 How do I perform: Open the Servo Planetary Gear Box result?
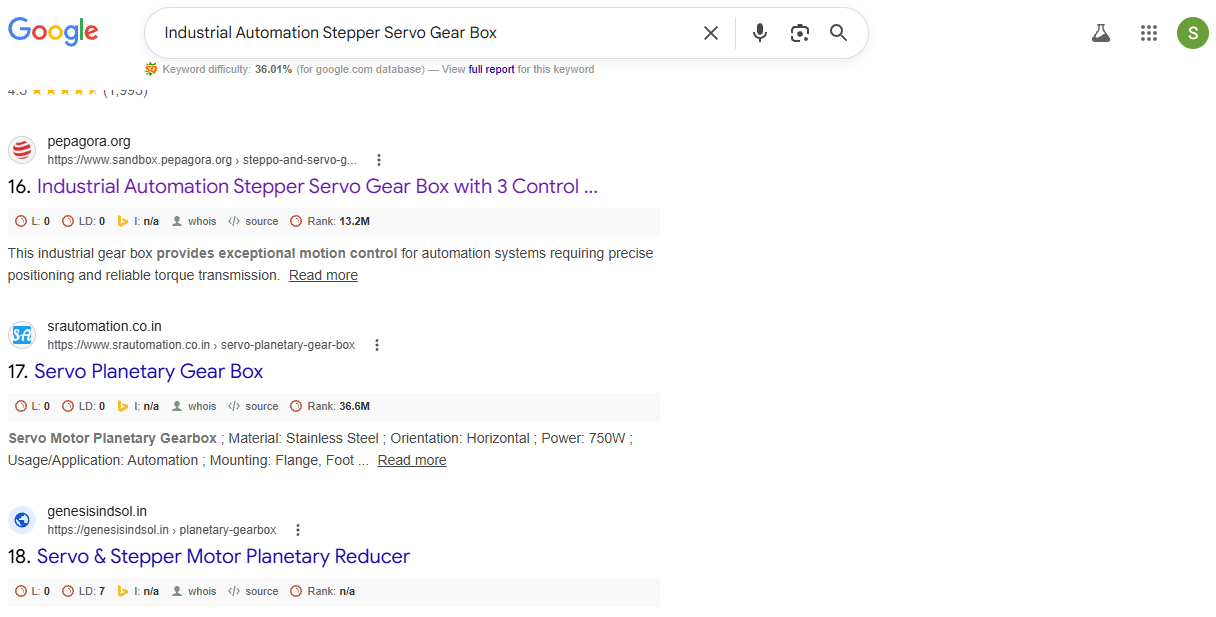pyautogui.click(x=148, y=372)
